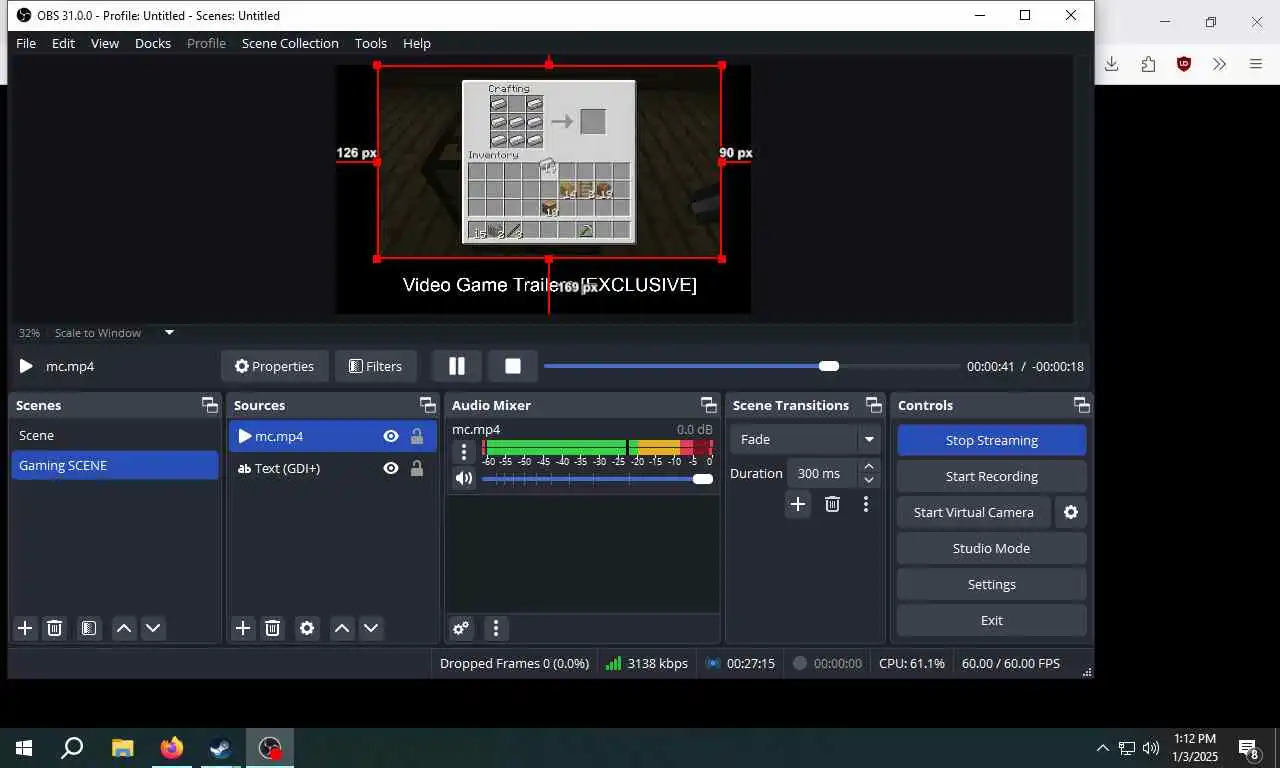Toggle visibility of Text (GDI+) source
1280x768 pixels.
coord(391,468)
